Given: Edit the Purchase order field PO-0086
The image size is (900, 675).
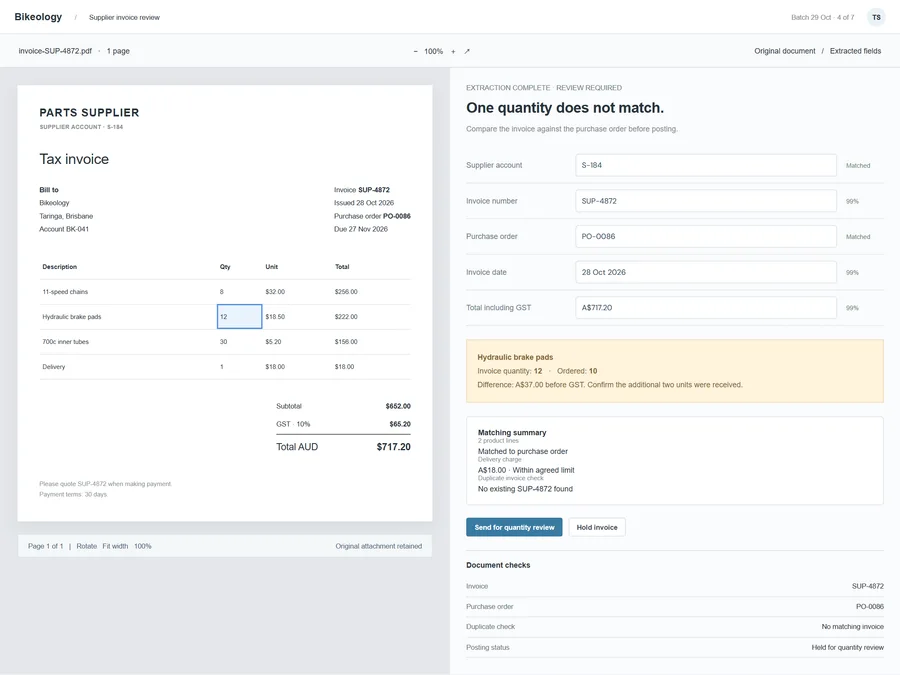Looking at the screenshot, I should 705,236.
